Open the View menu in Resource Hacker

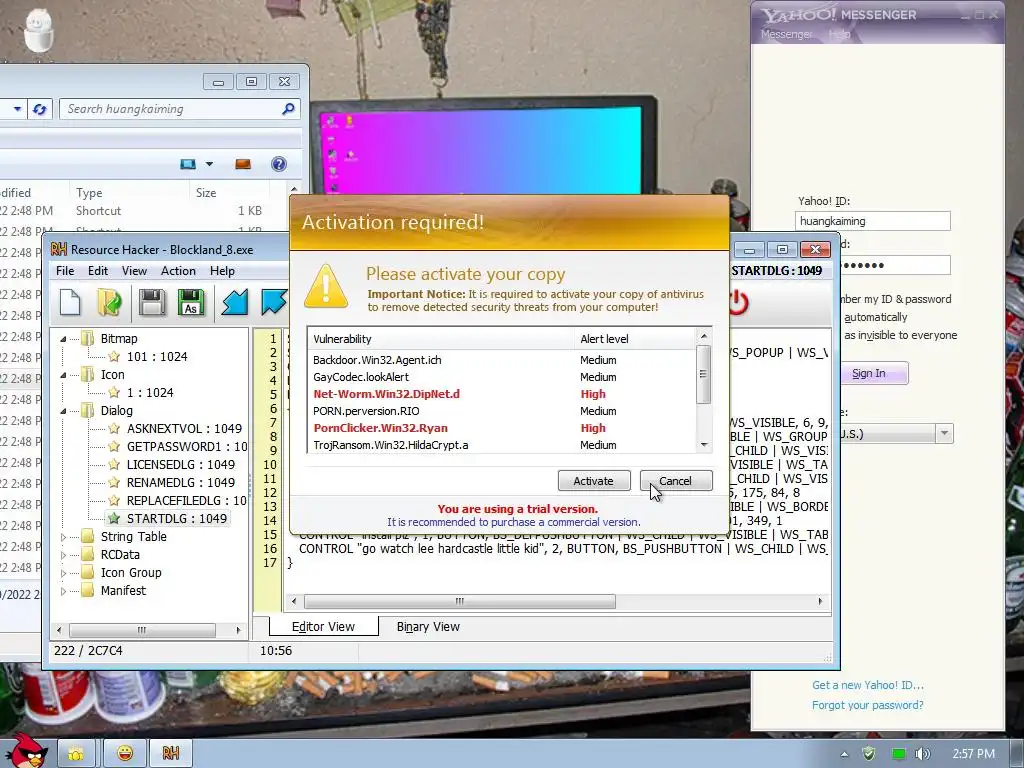[x=134, y=271]
